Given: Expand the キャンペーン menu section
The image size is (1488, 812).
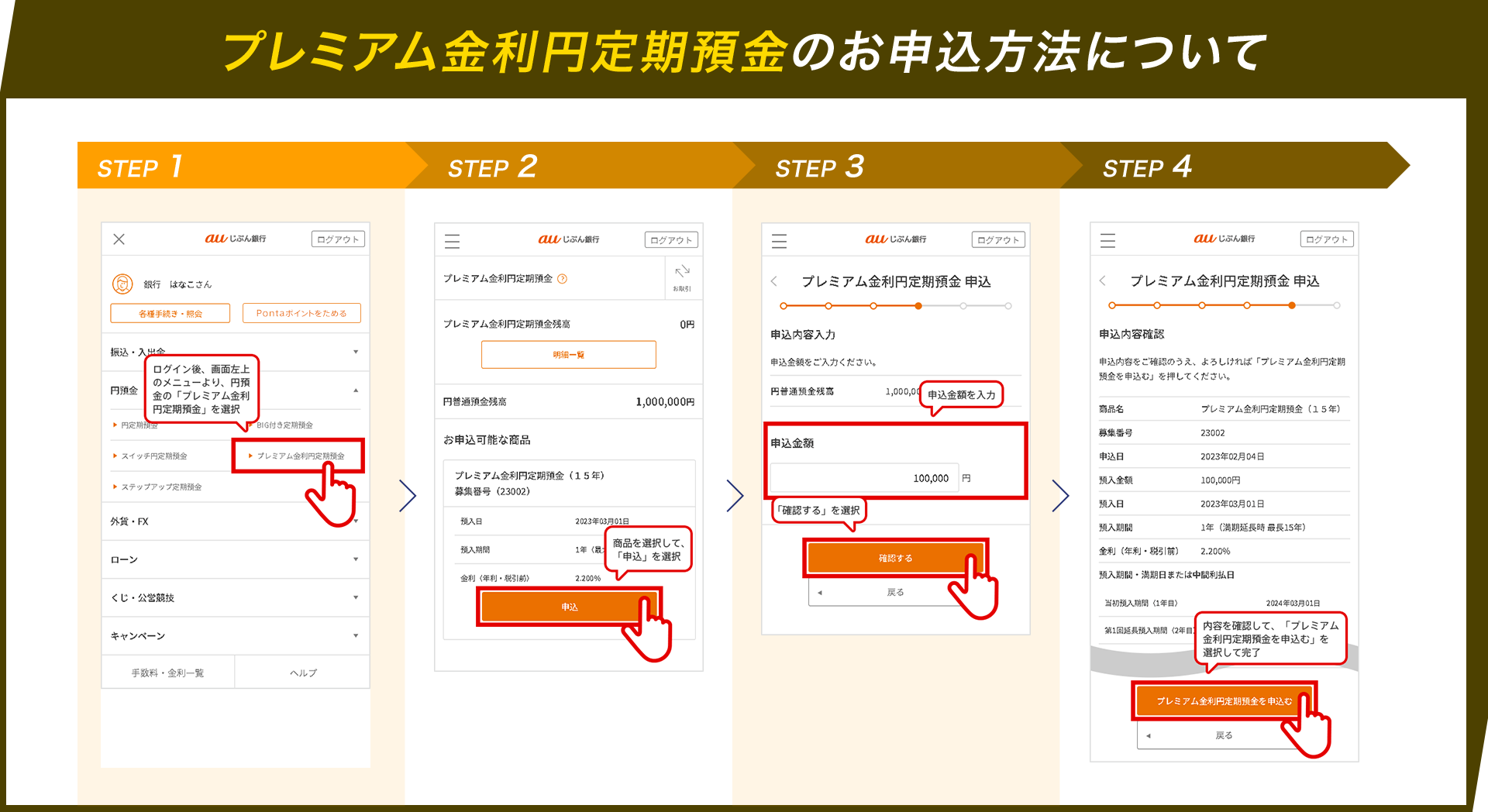Looking at the screenshot, I should (x=235, y=636).
